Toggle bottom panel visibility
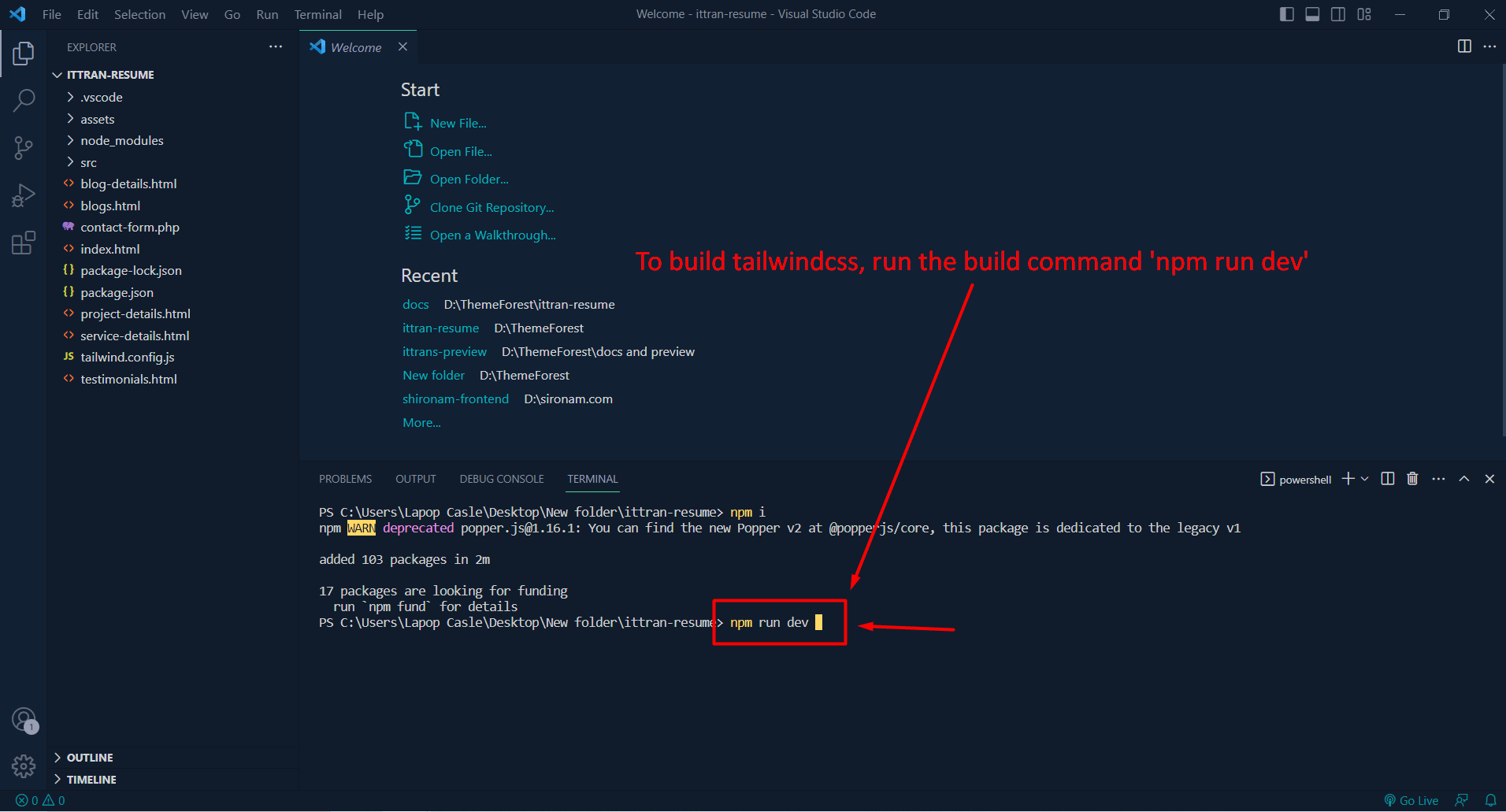The image size is (1506, 812). [x=1312, y=14]
